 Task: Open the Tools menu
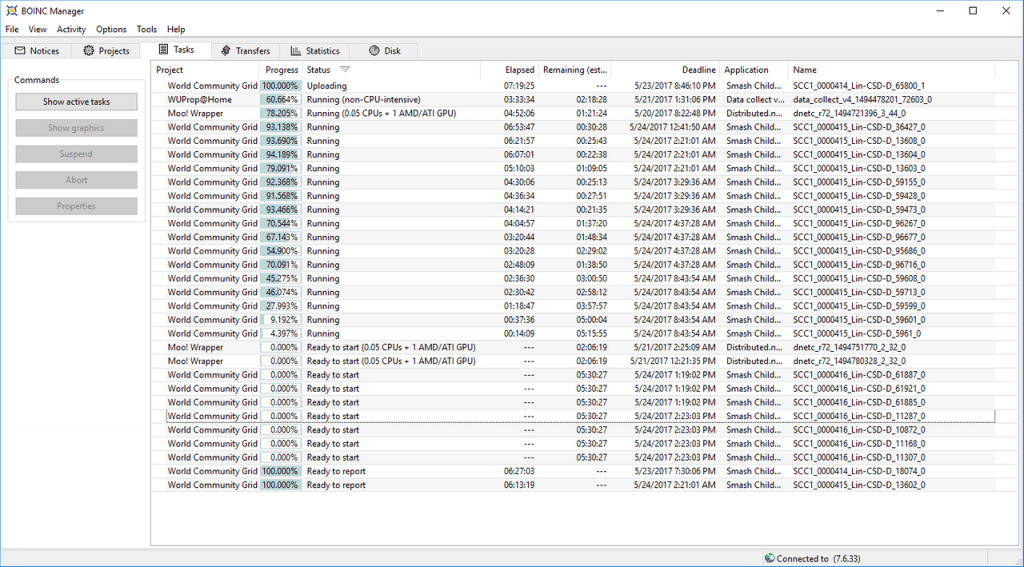coord(146,29)
